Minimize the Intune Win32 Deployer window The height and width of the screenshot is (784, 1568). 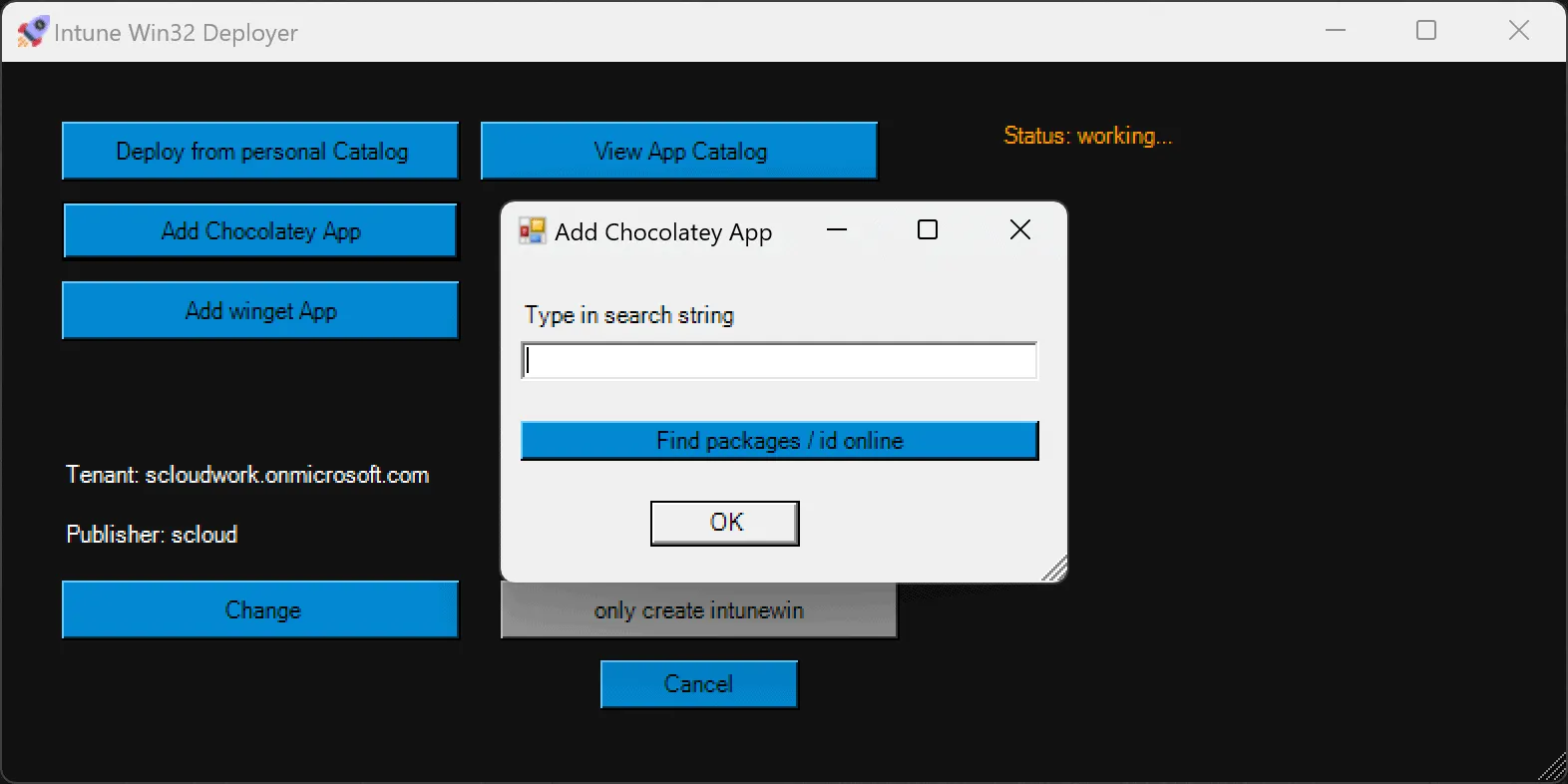pyautogui.click(x=1336, y=31)
